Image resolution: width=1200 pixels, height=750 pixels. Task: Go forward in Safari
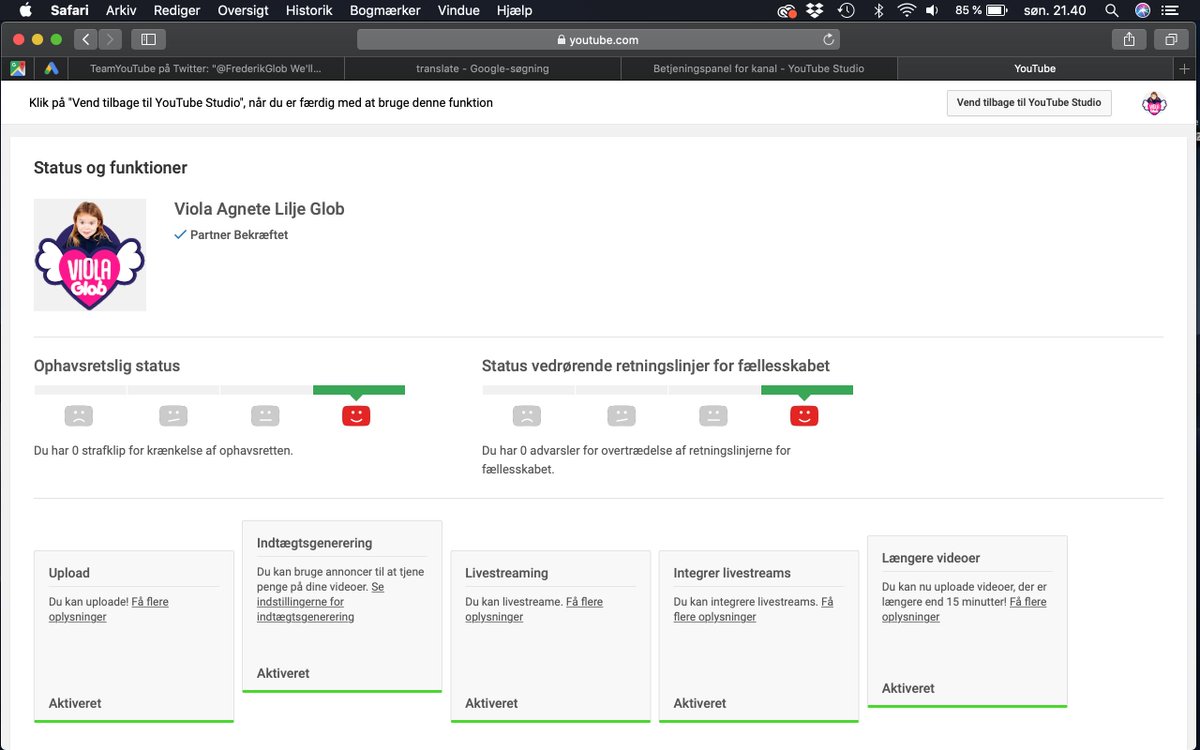click(110, 40)
